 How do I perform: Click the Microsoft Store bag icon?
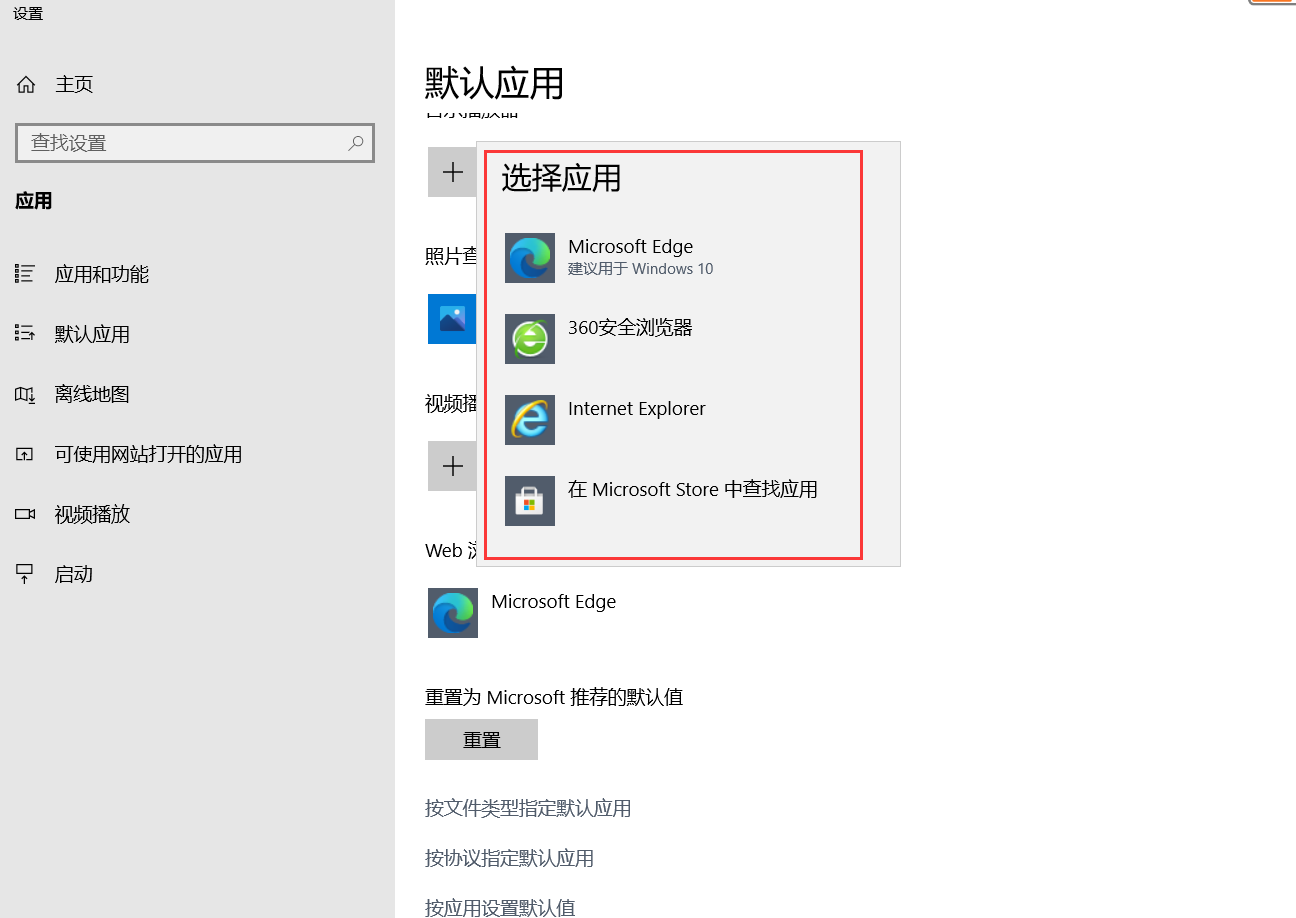530,501
